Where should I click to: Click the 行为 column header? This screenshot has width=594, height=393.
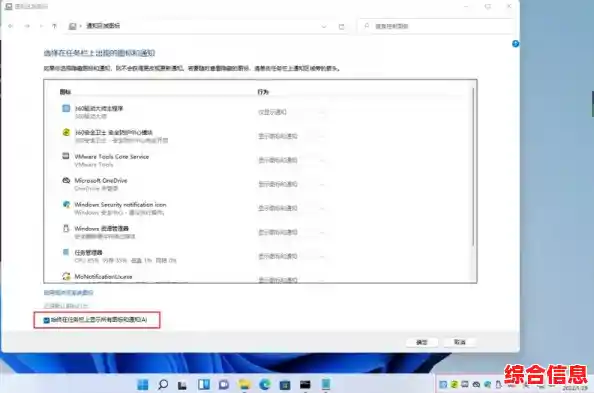tap(263, 92)
